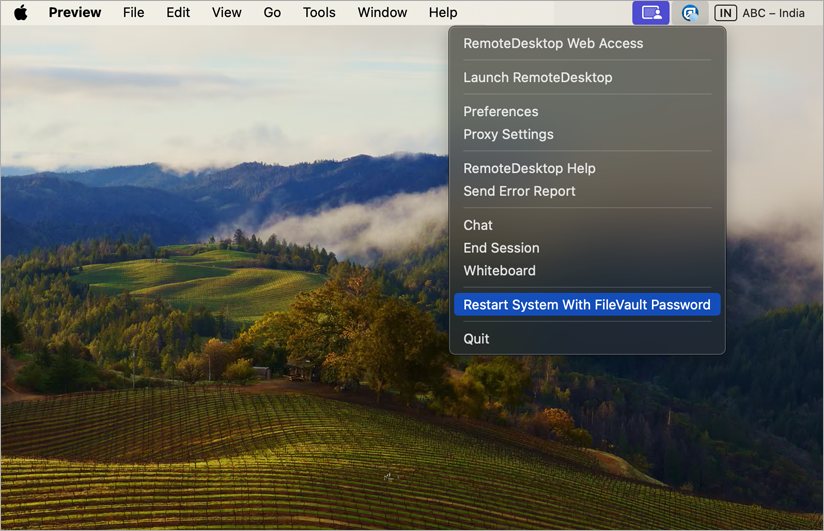This screenshot has height=531, width=824.
Task: Quit RemoteDesktop via the Quit entry
Action: 476,339
